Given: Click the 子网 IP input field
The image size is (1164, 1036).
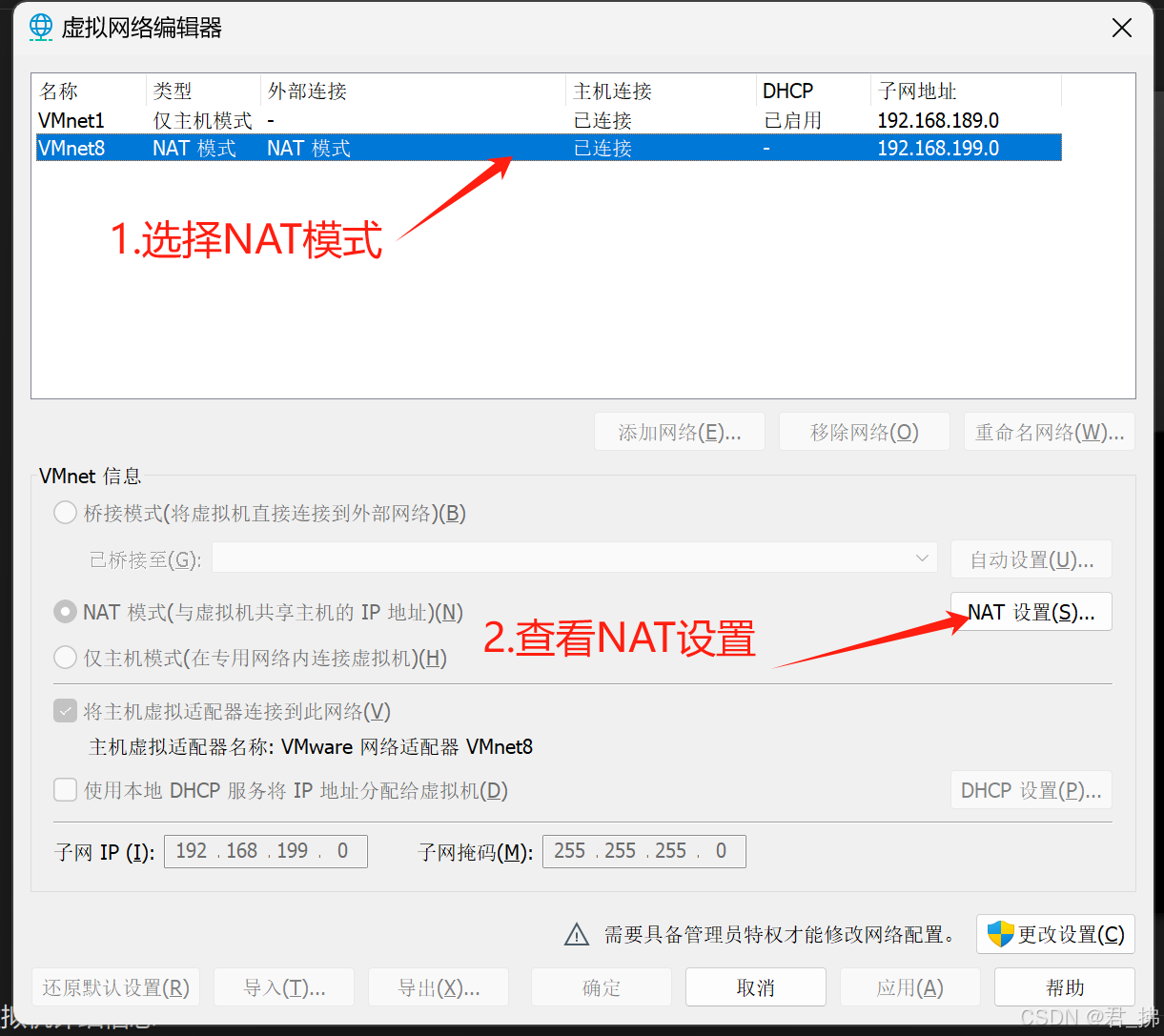Looking at the screenshot, I should tap(266, 851).
